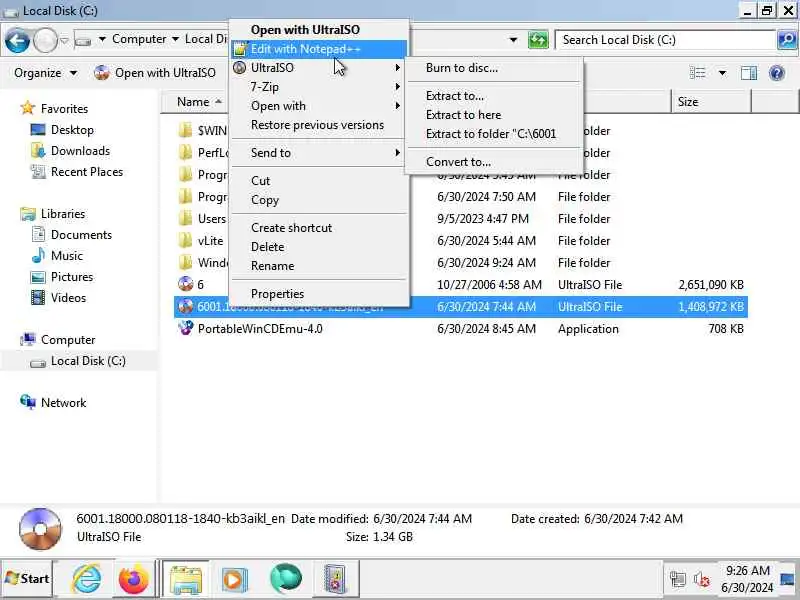
Task: Open Properties from the context menu
Action: (x=319, y=294)
